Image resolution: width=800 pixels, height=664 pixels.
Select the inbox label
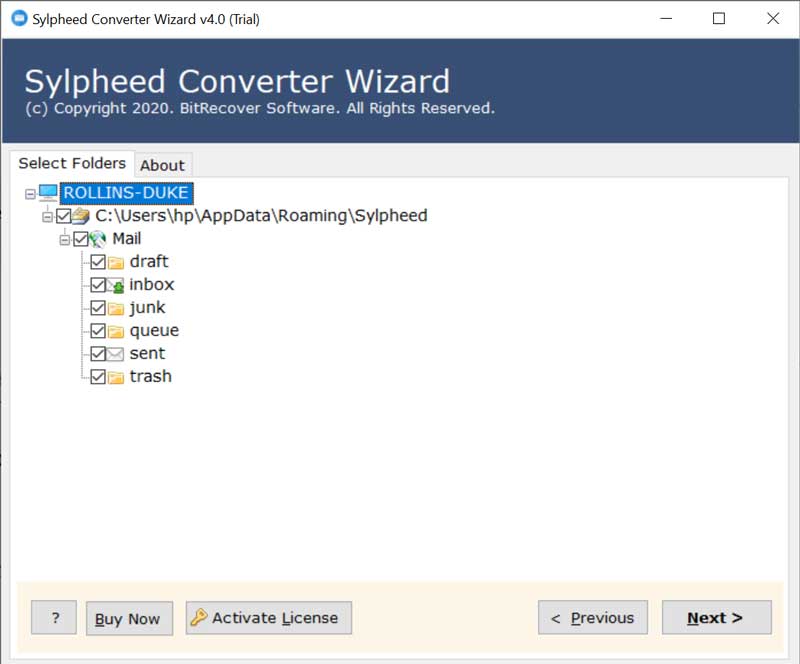pyautogui.click(x=152, y=285)
